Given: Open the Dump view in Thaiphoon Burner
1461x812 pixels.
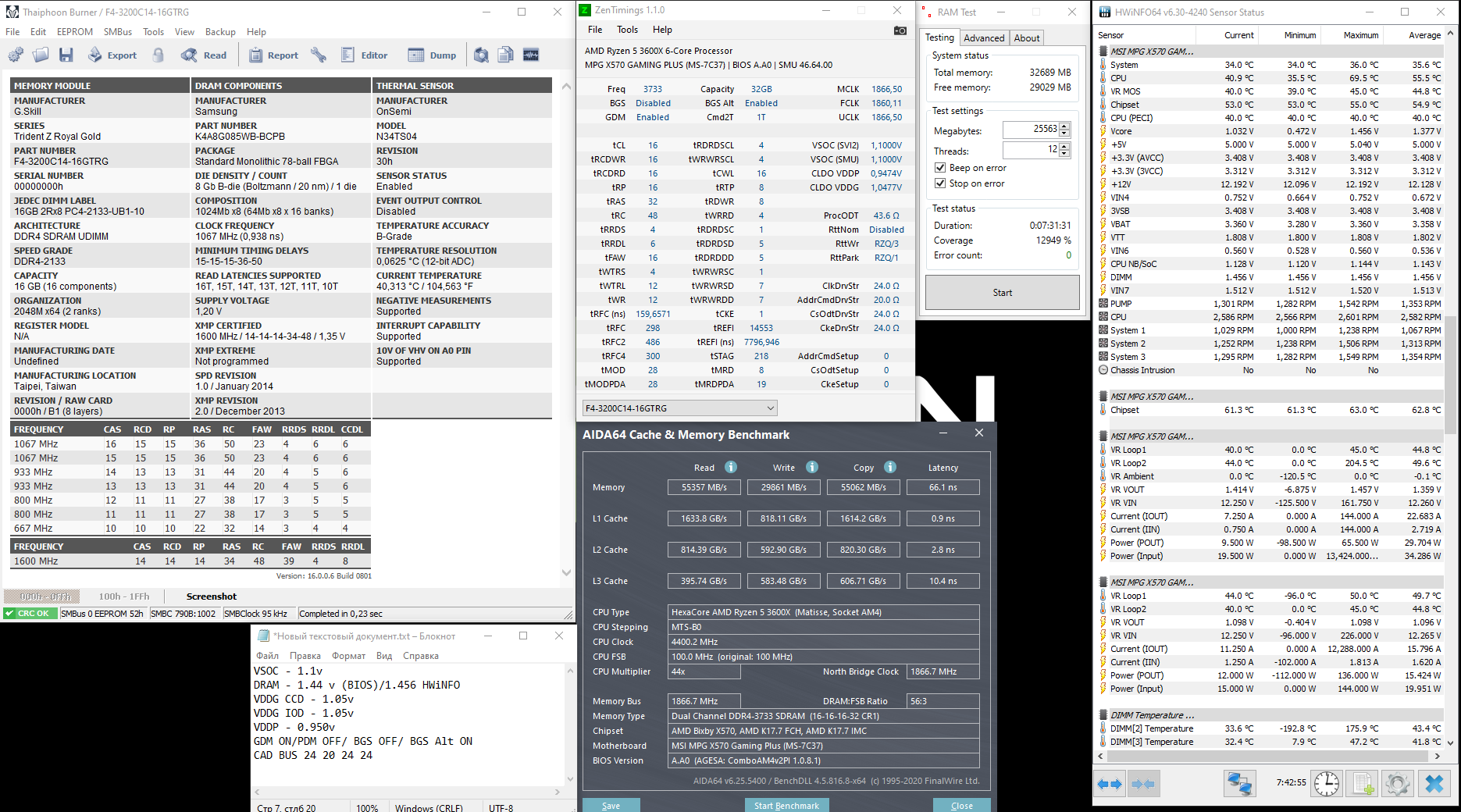Looking at the screenshot, I should [x=432, y=55].
